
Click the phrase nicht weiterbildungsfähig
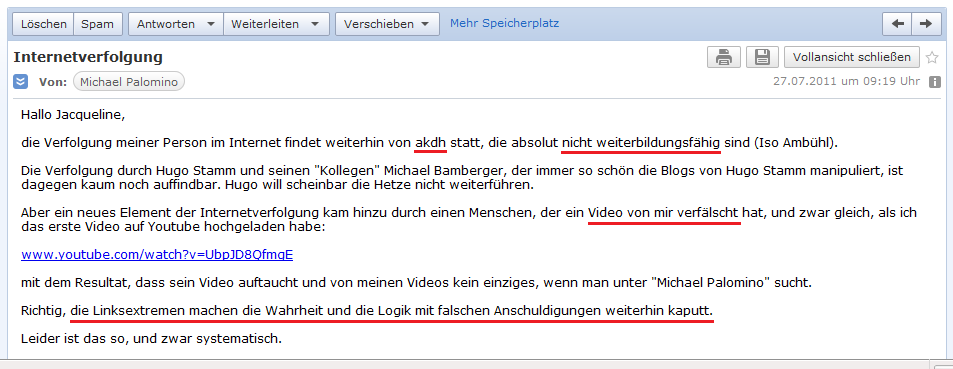[x=641, y=143]
